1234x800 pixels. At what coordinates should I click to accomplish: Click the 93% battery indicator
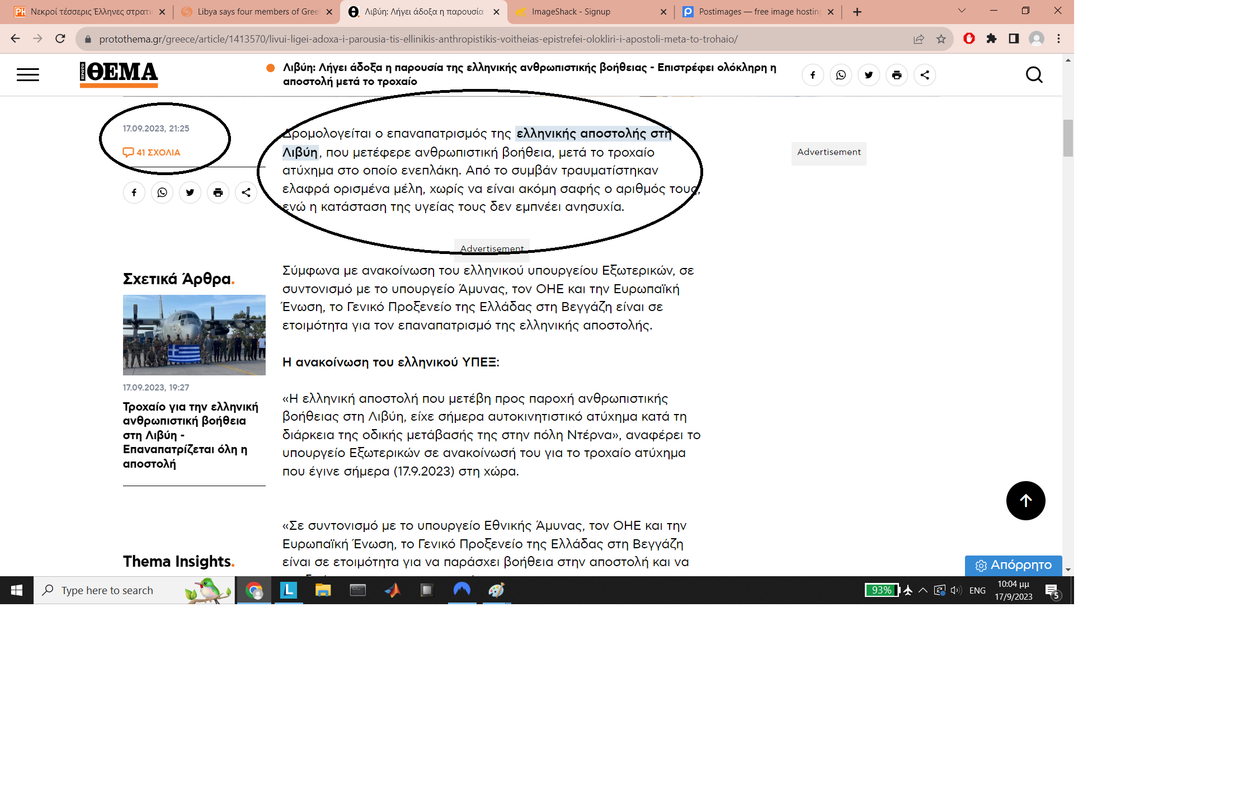coord(883,590)
